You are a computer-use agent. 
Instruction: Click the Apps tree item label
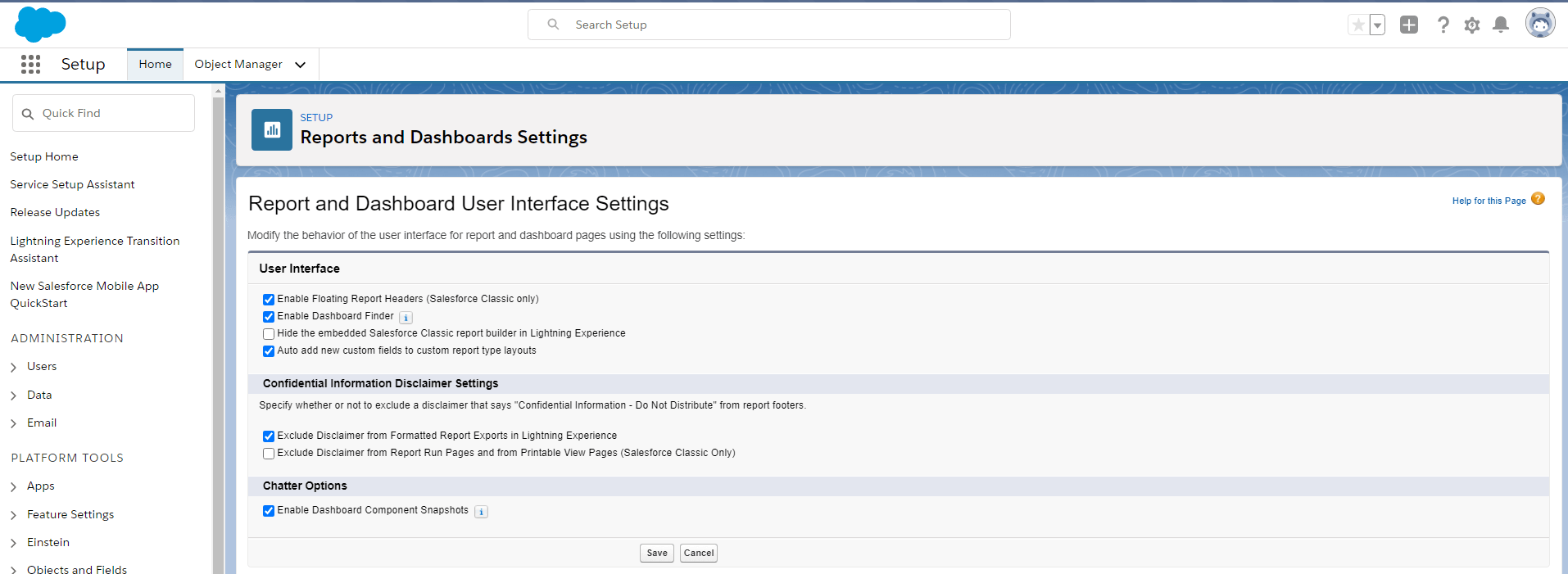41,486
